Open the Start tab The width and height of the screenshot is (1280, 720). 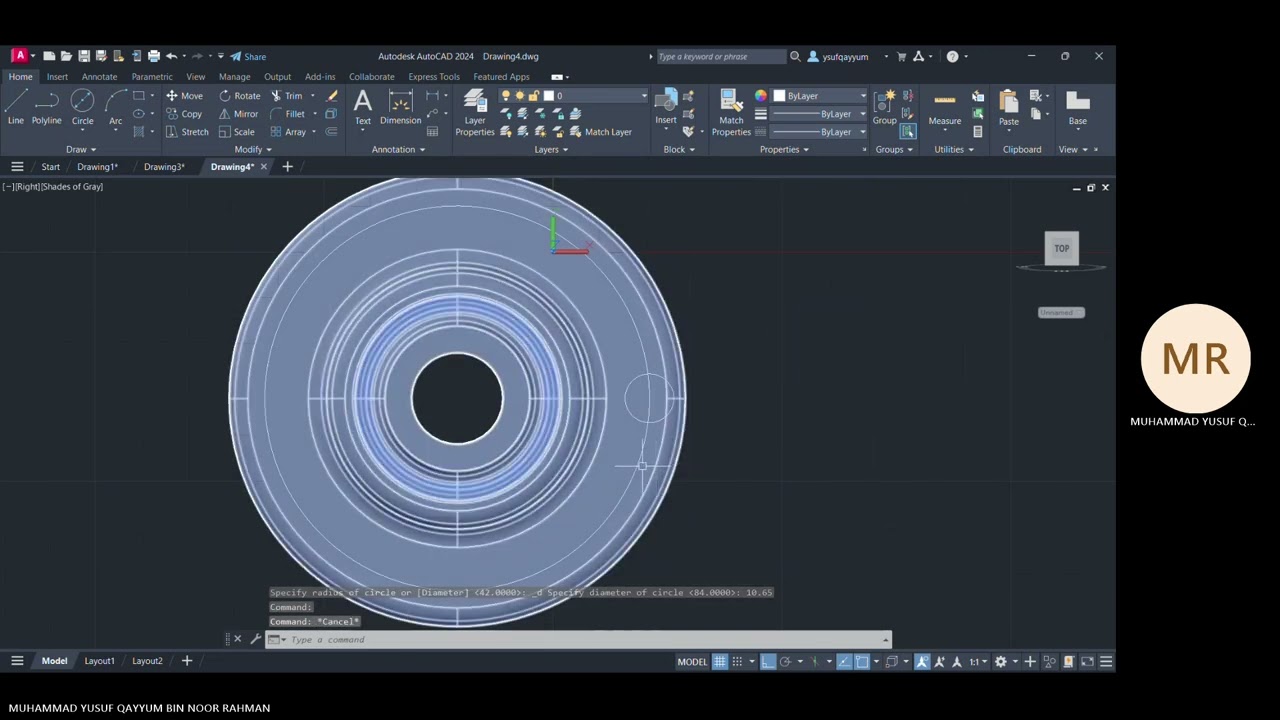point(50,167)
